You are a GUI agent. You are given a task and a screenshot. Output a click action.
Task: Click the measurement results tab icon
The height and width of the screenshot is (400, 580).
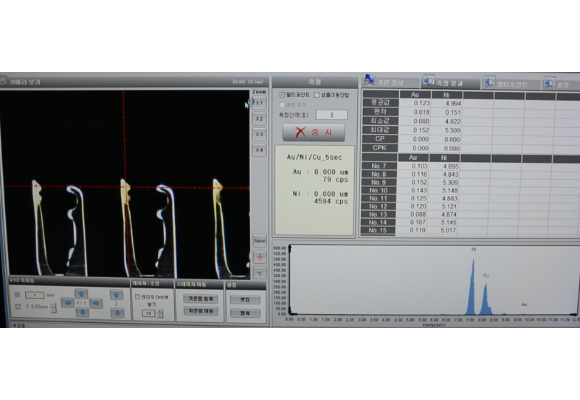[429, 80]
